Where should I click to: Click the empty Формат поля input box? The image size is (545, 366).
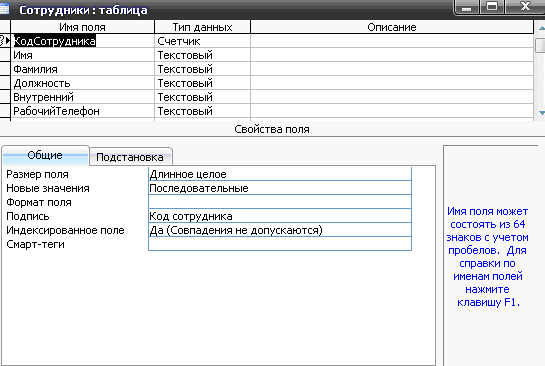280,202
